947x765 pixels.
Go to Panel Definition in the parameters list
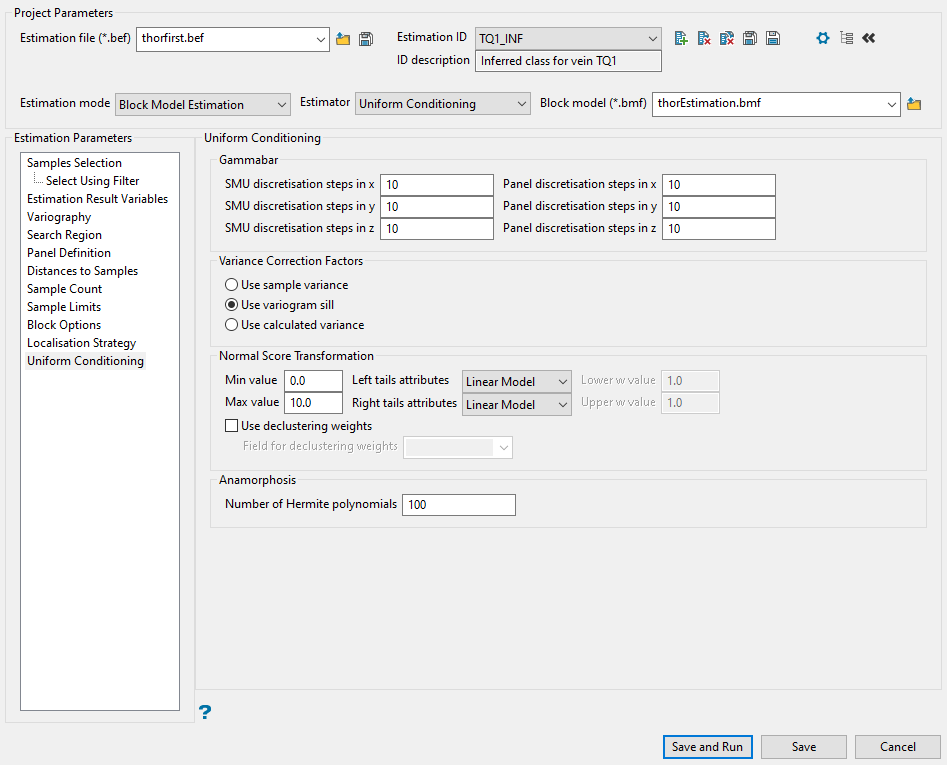69,253
